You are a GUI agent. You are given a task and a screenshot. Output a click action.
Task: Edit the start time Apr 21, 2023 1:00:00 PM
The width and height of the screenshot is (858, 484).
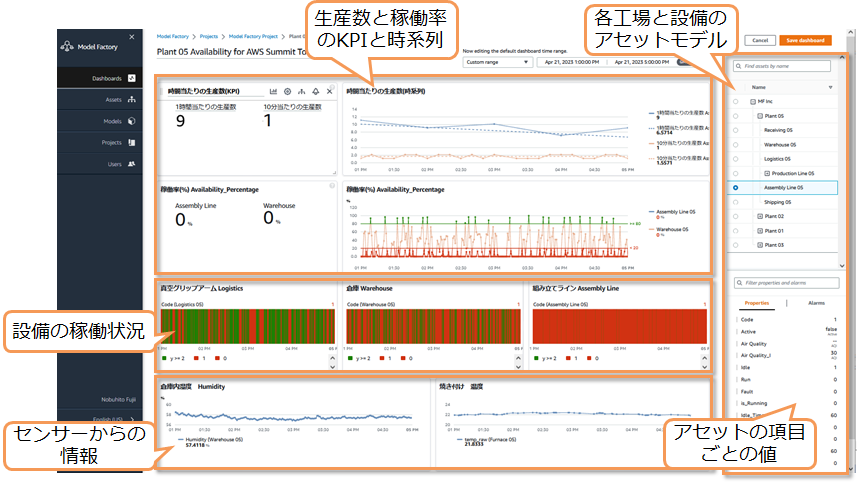[x=572, y=62]
